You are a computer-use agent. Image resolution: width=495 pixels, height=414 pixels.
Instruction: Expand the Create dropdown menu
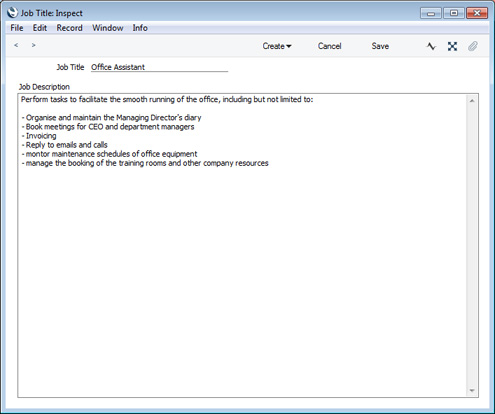pyautogui.click(x=277, y=46)
